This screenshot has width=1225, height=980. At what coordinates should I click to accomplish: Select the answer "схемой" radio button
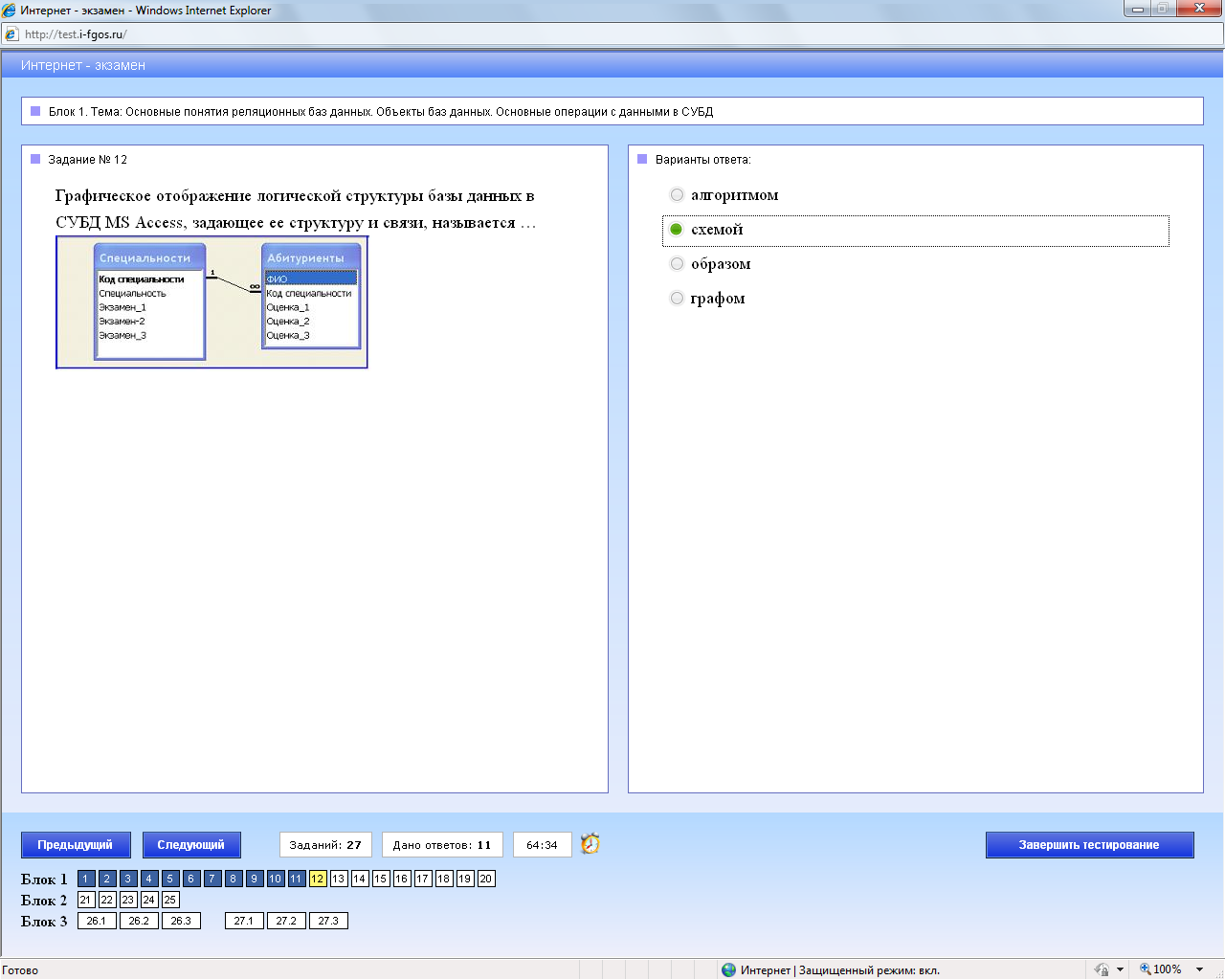pos(677,230)
